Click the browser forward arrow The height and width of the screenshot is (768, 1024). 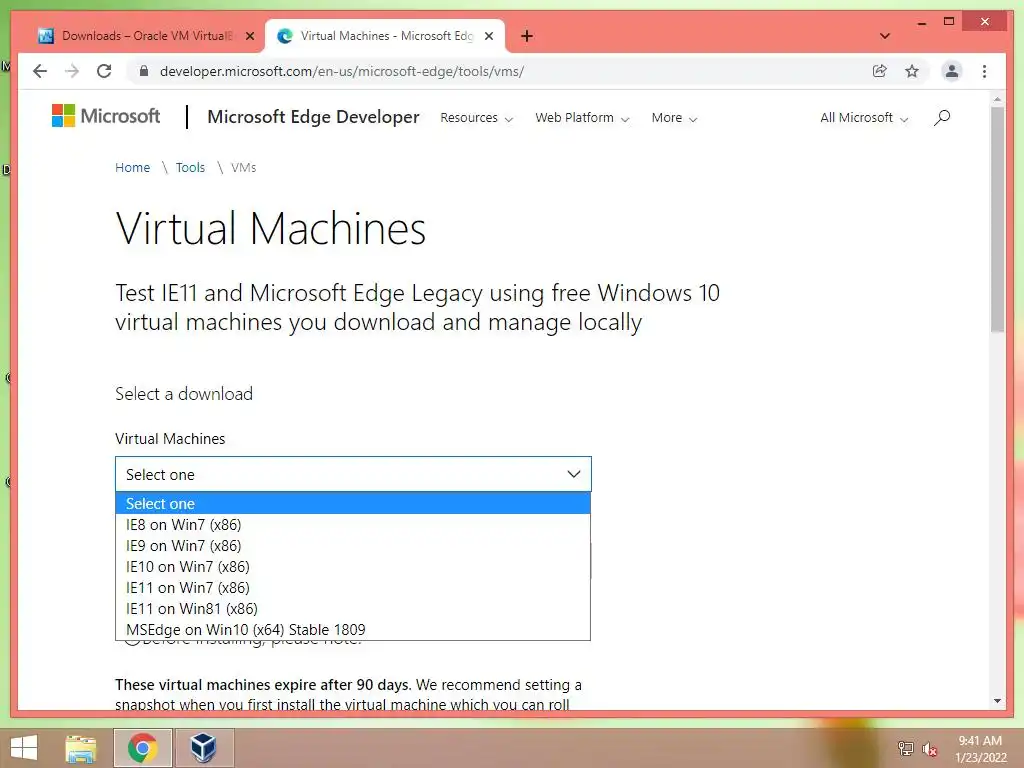point(72,71)
